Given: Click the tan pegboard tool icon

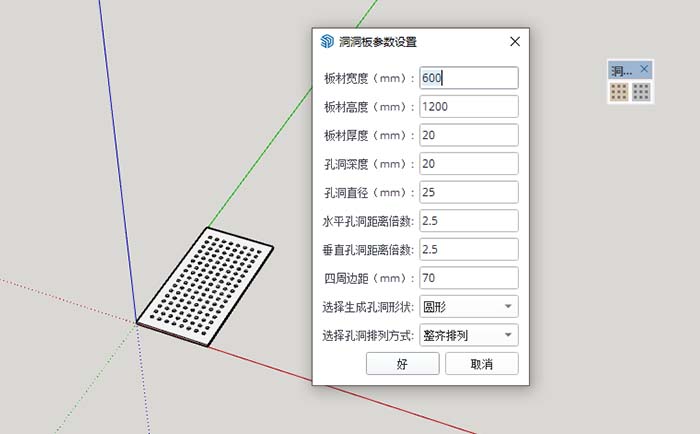Looking at the screenshot, I should coord(619,92).
